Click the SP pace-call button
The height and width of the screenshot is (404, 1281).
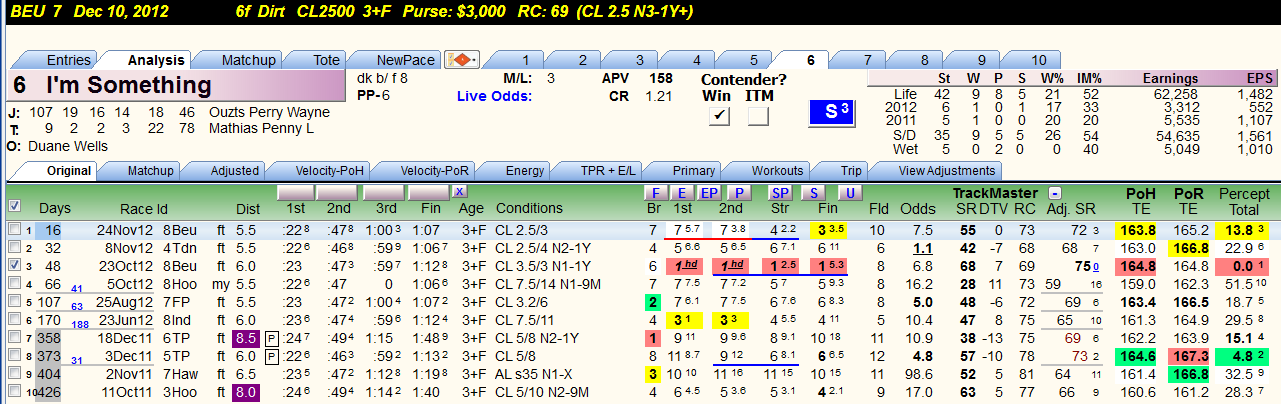tap(782, 192)
